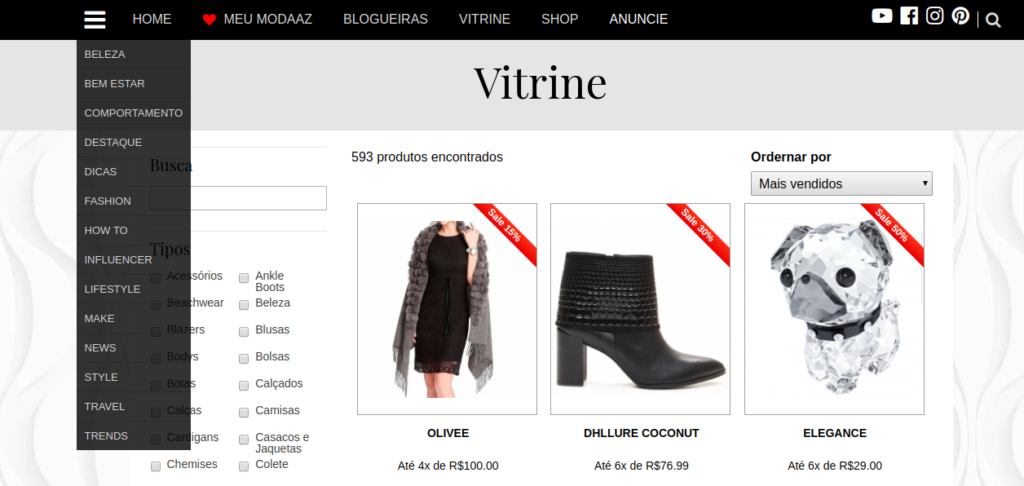Viewport: 1024px width, 486px height.
Task: Click the red heart Meu Modaaz icon
Action: [209, 20]
